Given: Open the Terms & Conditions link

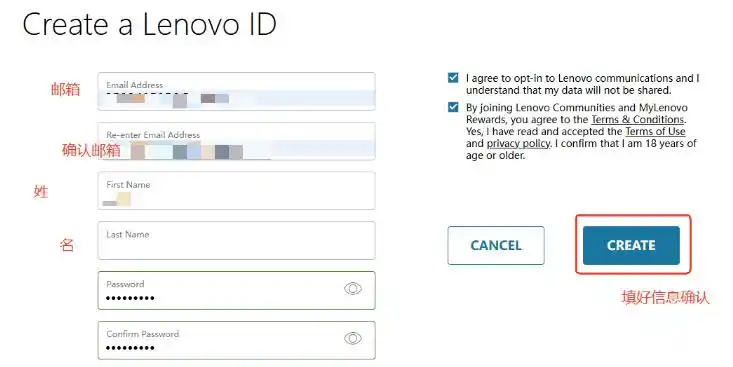Looking at the screenshot, I should click(x=638, y=120).
